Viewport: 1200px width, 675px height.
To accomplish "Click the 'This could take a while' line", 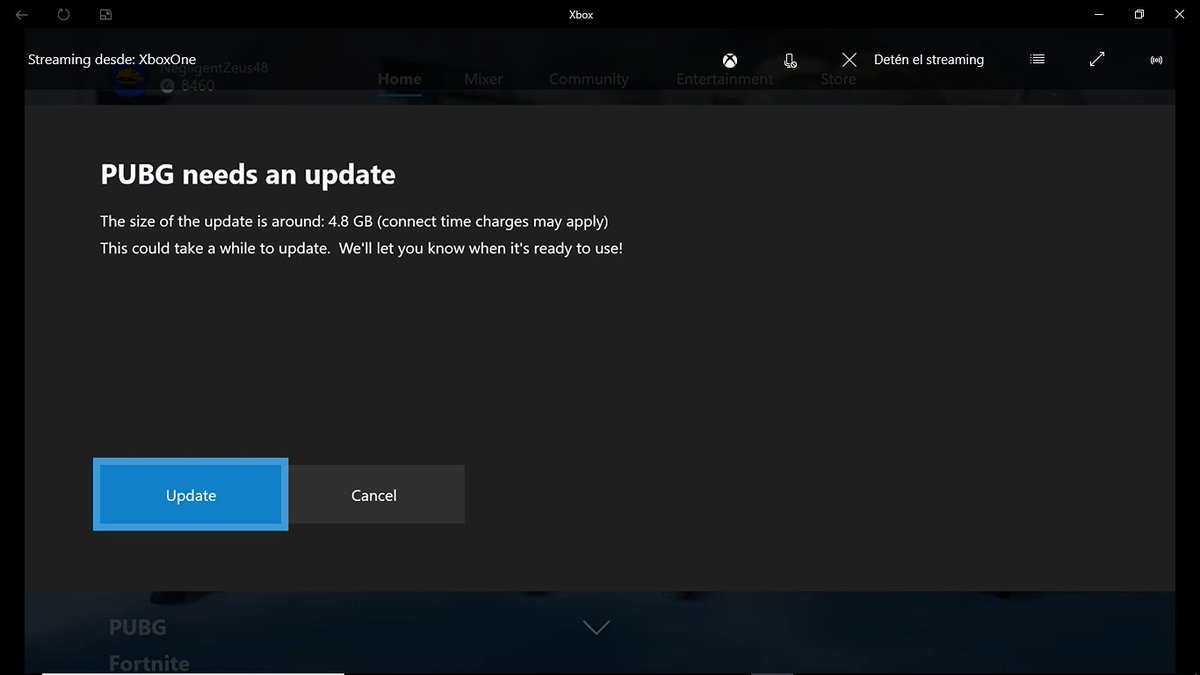I will coord(361,248).
